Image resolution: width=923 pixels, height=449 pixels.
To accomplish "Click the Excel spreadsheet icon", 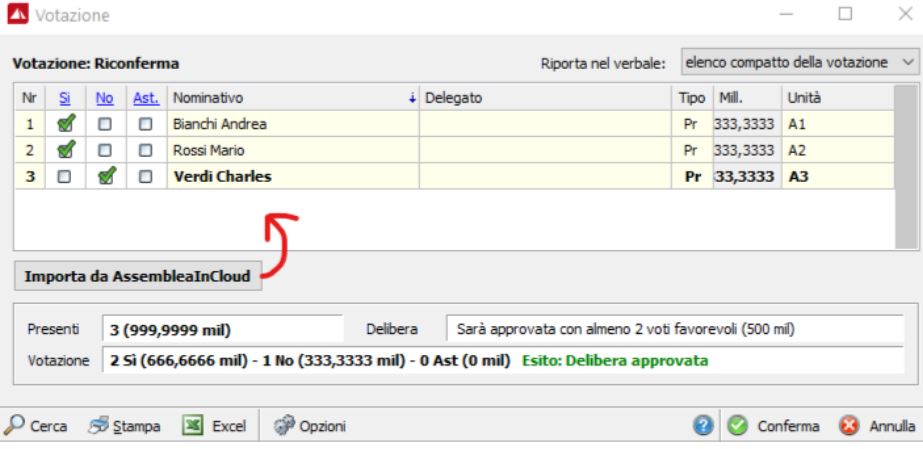I will [192, 425].
